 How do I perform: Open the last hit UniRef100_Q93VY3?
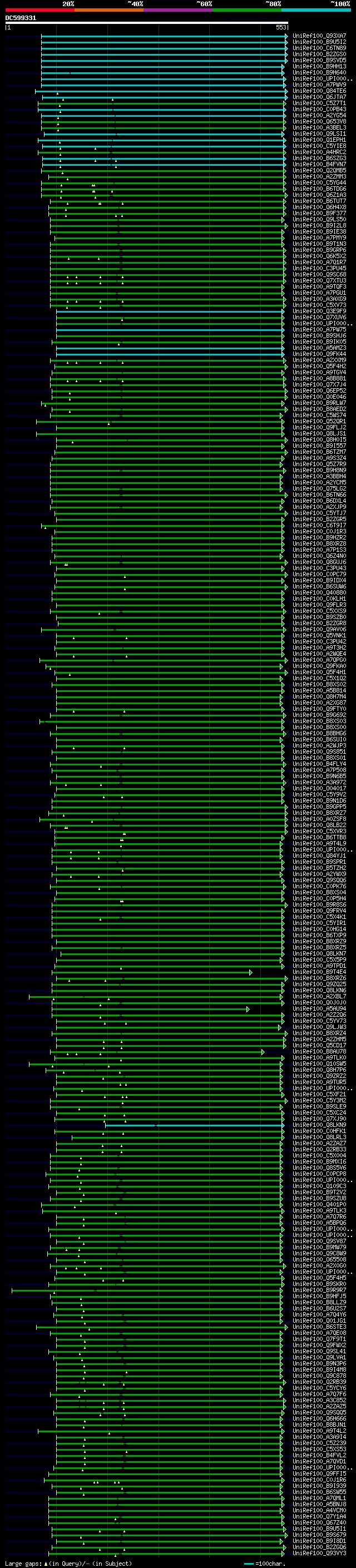tap(319, 1554)
